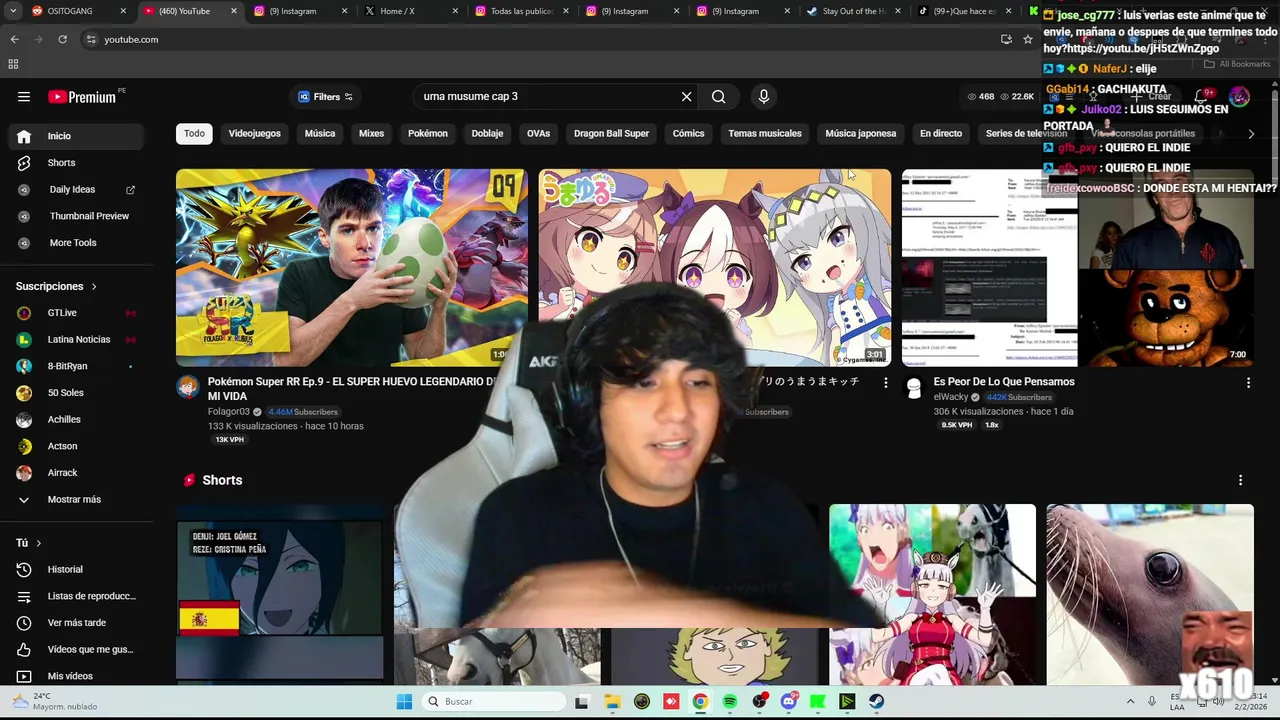This screenshot has width=1280, height=720.
Task: Open Steam from the taskbar
Action: coord(876,702)
